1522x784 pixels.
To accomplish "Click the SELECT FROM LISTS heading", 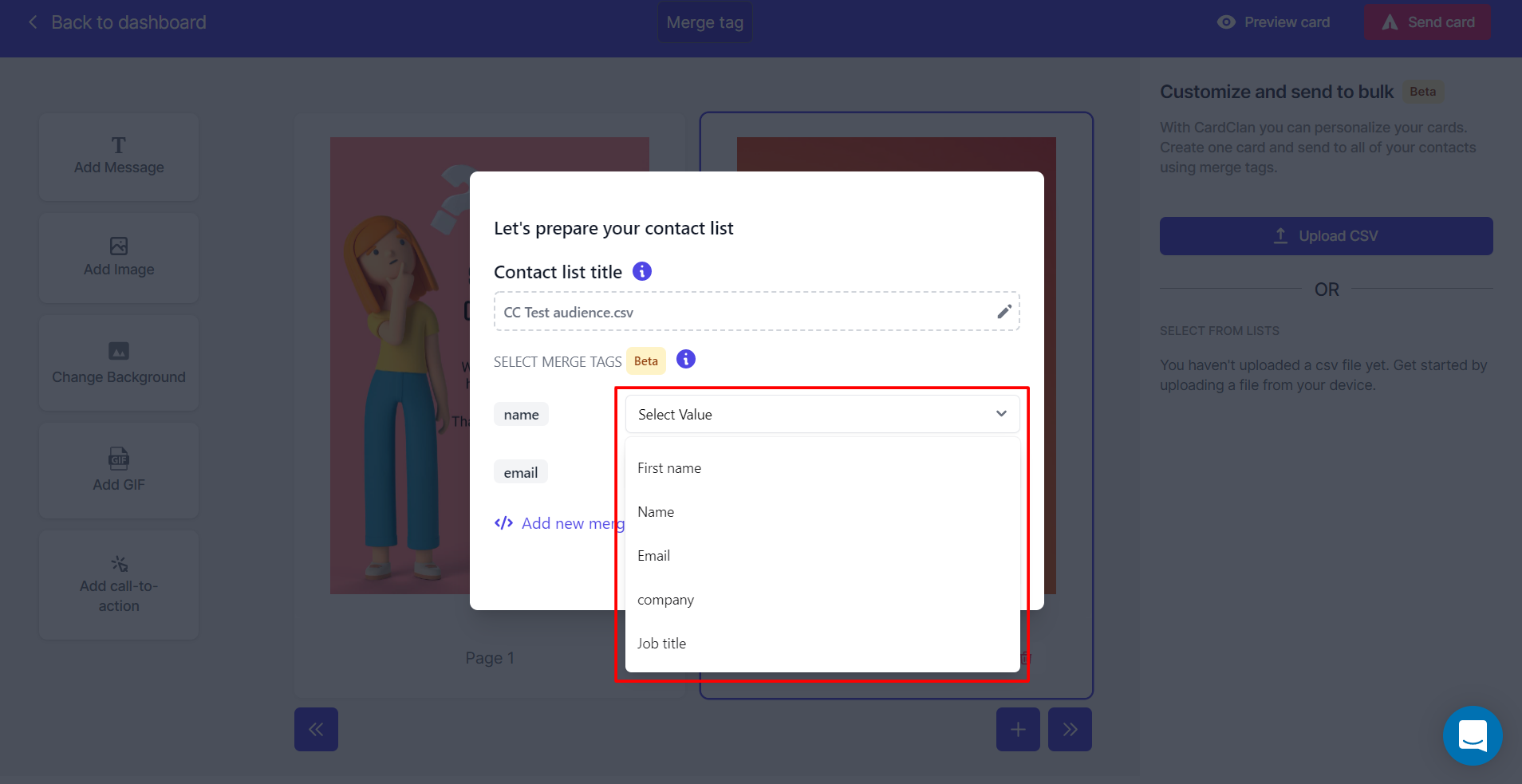I will coord(1219,331).
